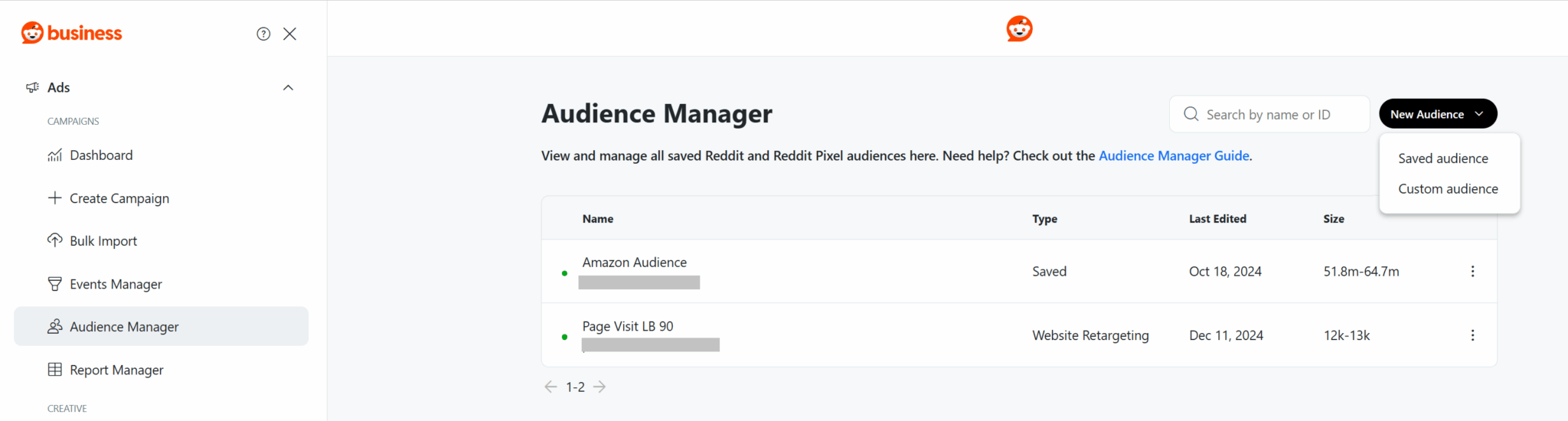Click the 1-2 pagination label
The height and width of the screenshot is (421, 1568).
[x=575, y=387]
